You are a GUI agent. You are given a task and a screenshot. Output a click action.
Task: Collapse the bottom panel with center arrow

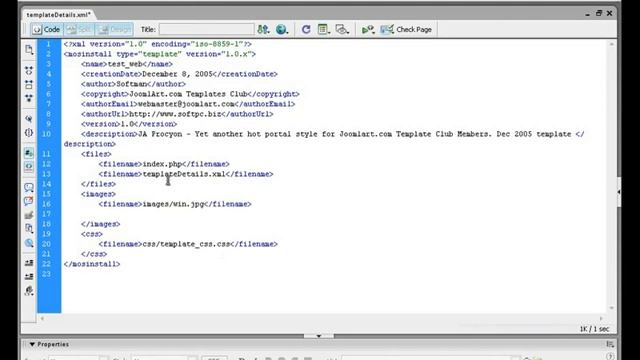[319, 336]
